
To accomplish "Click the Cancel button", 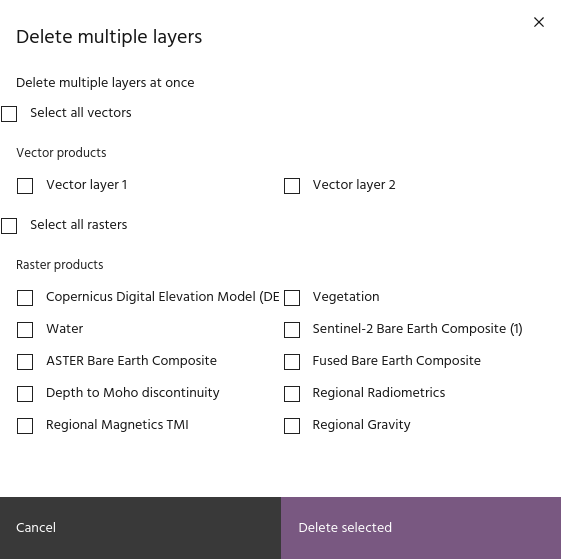I will (140, 528).
